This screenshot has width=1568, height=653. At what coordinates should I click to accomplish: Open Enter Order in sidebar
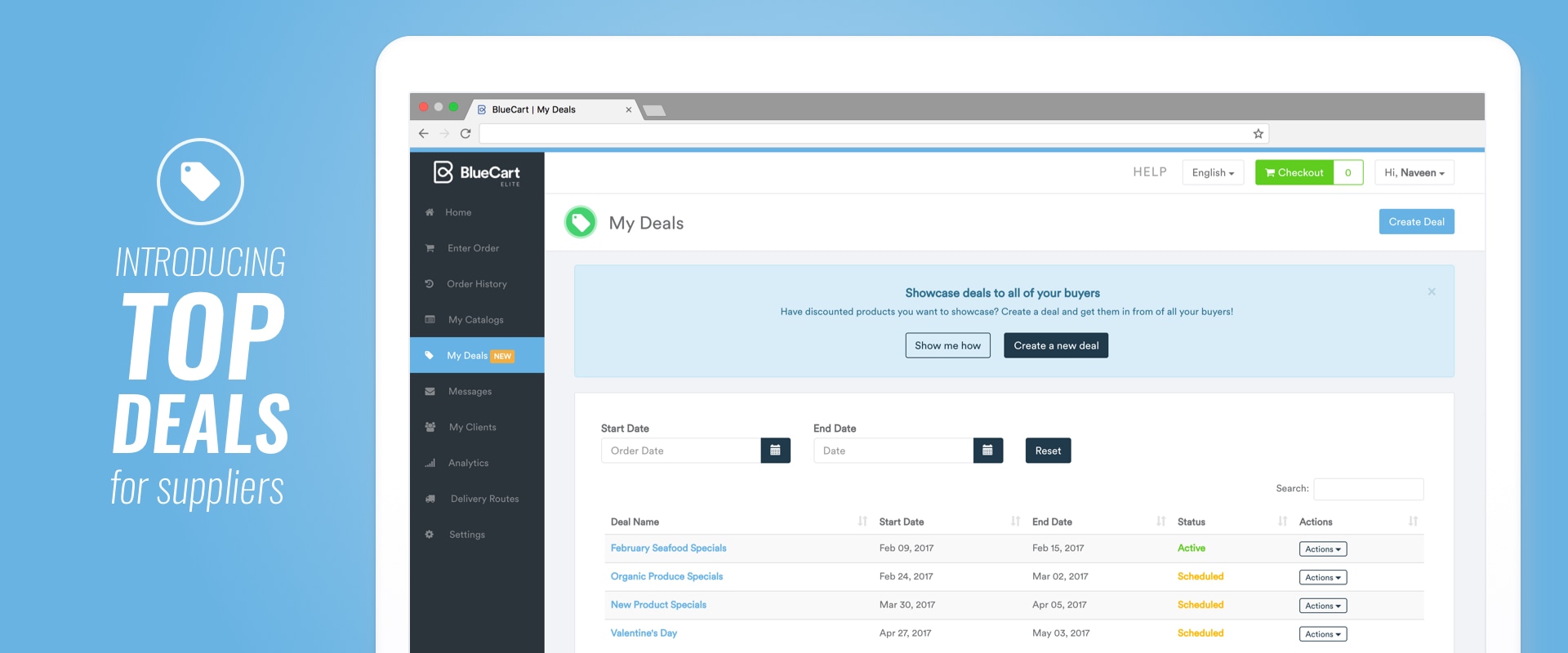point(477,248)
